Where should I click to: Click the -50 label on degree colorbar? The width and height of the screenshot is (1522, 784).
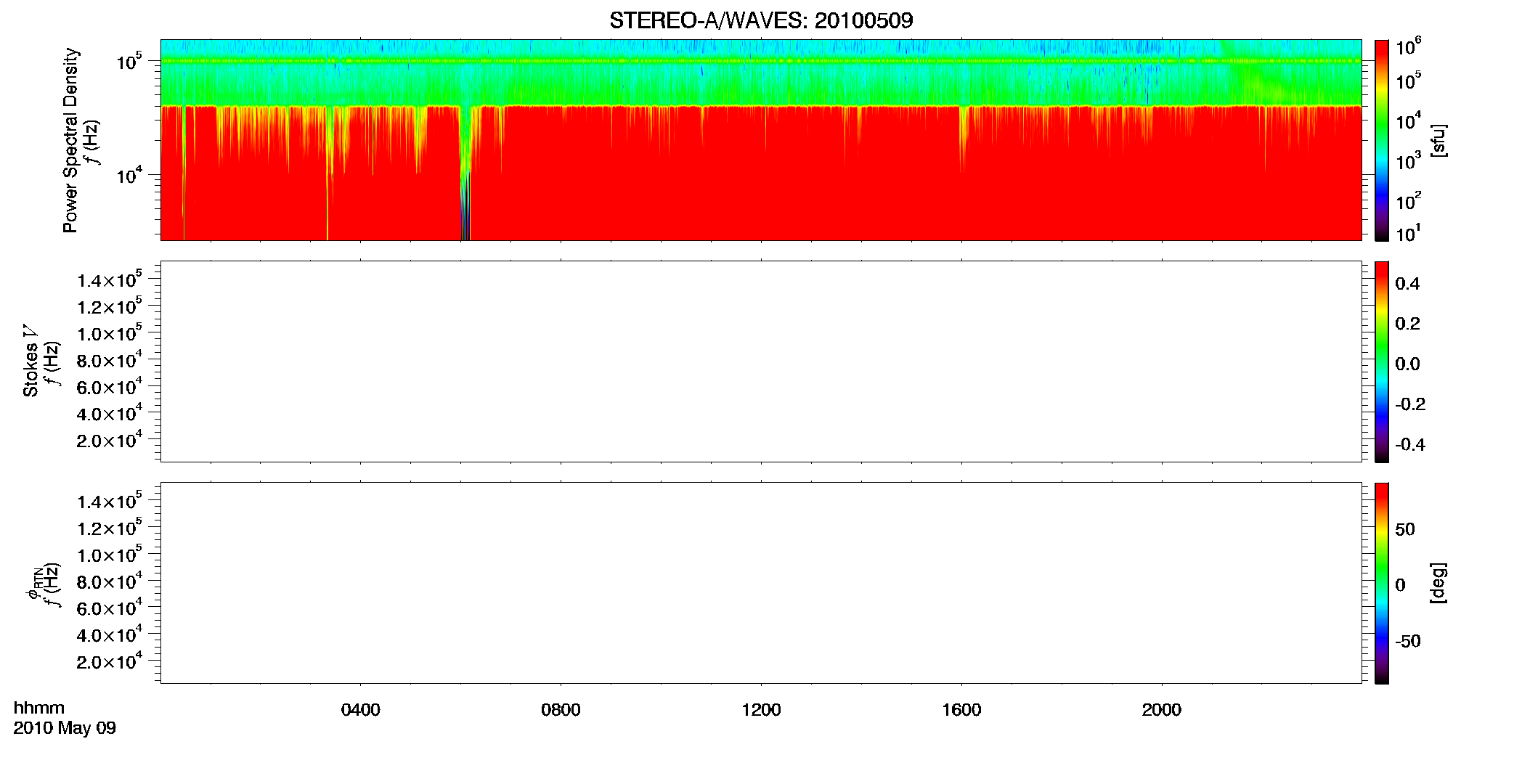coord(1408,642)
